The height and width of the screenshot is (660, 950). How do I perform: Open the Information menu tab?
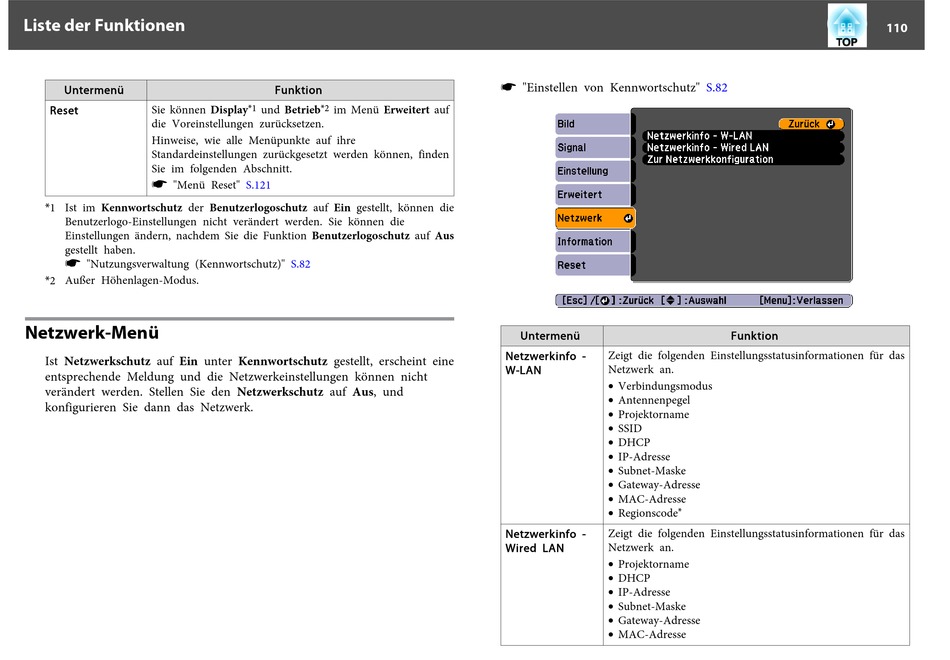[x=593, y=242]
